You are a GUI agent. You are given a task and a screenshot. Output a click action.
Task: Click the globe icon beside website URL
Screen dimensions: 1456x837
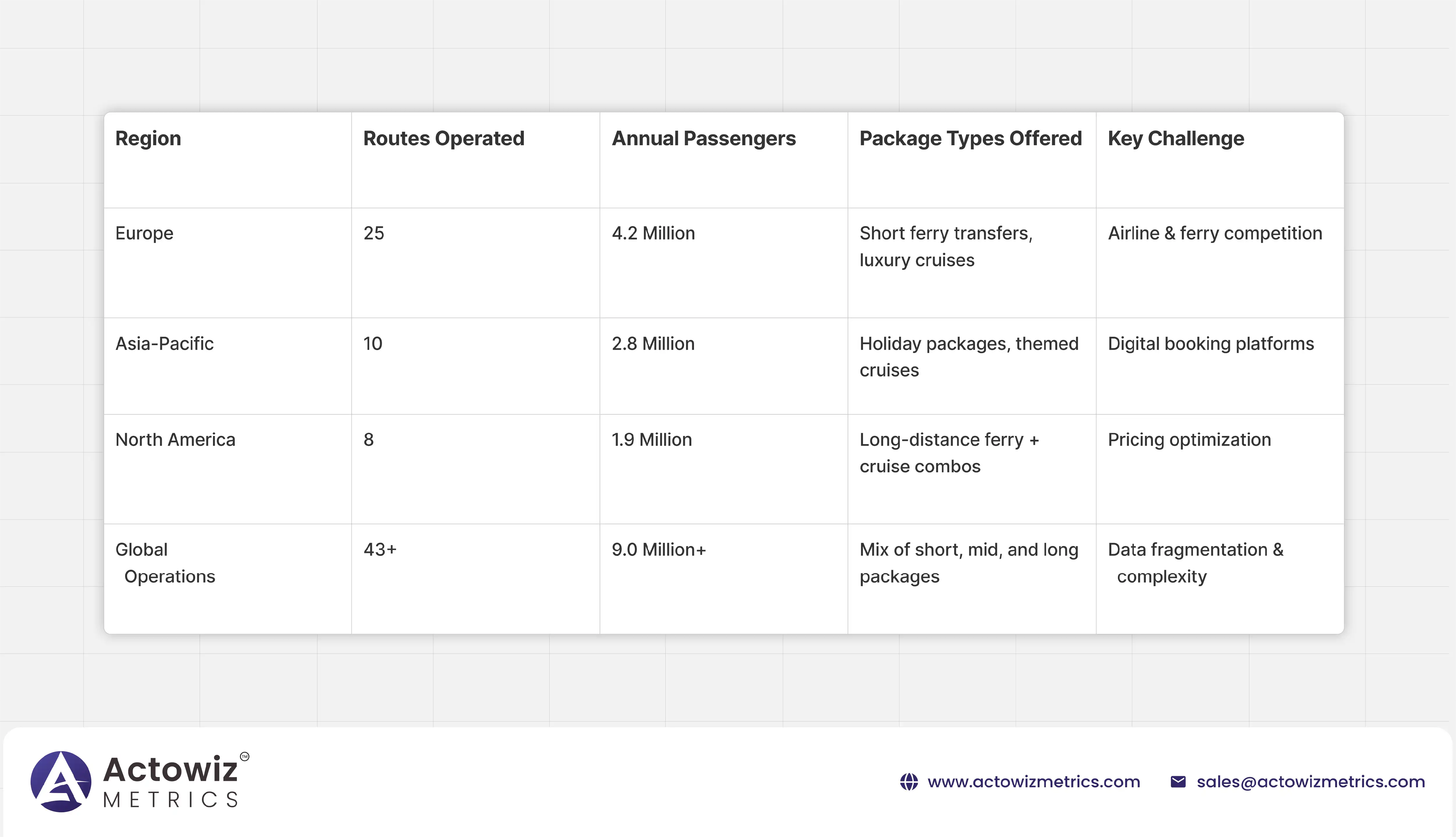pyautogui.click(x=908, y=782)
